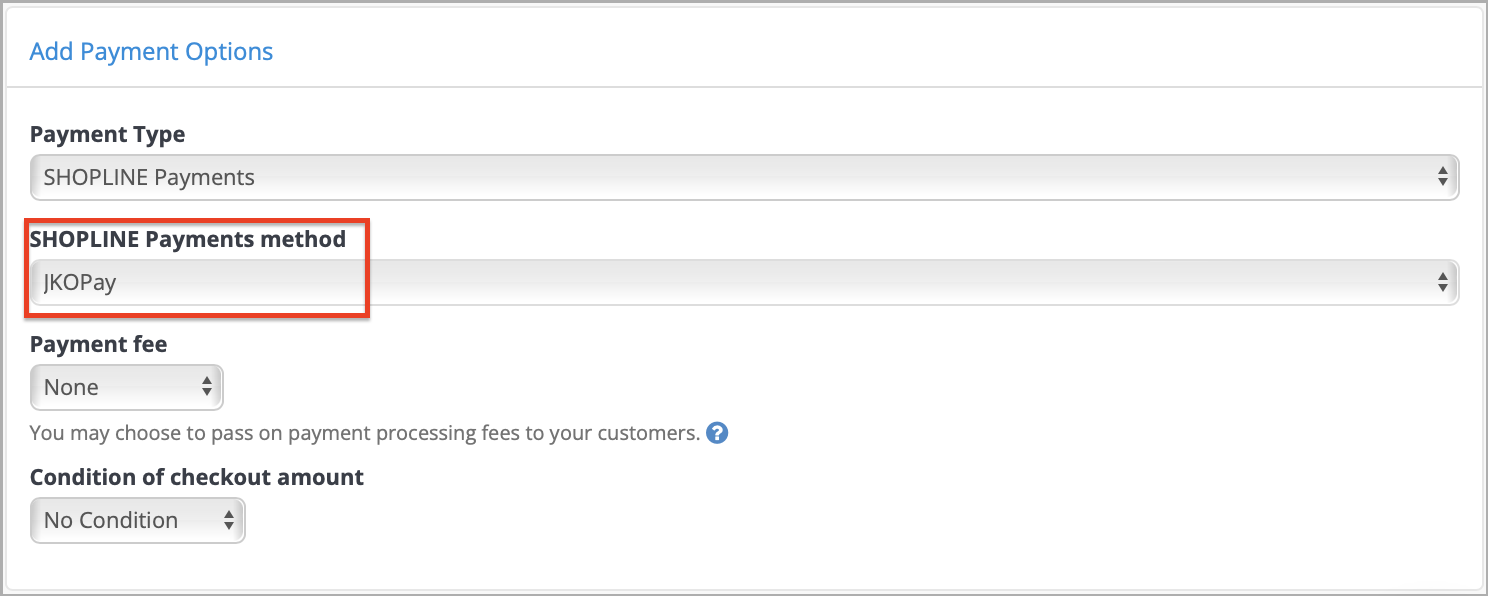Click the SHOPLINE Payments method label
Image resolution: width=1488 pixels, height=596 pixels.
[x=188, y=239]
